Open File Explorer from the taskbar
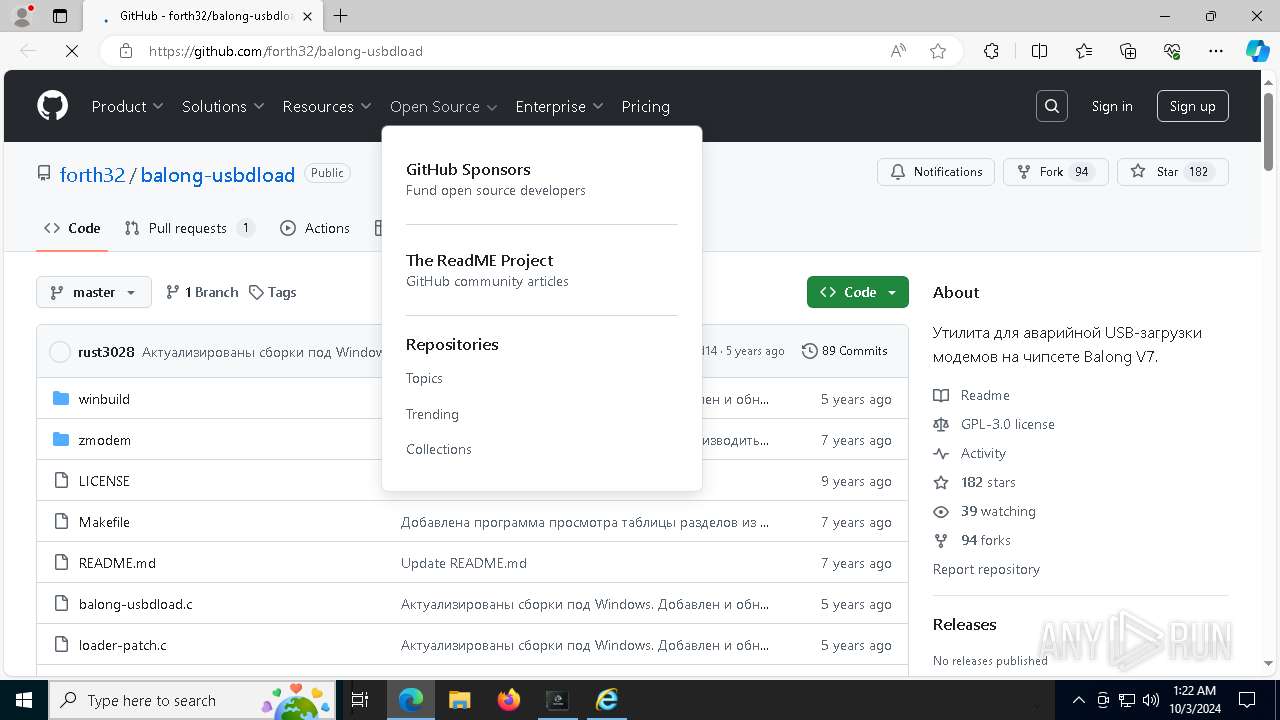Screen dimensions: 1280x720 [459, 700]
